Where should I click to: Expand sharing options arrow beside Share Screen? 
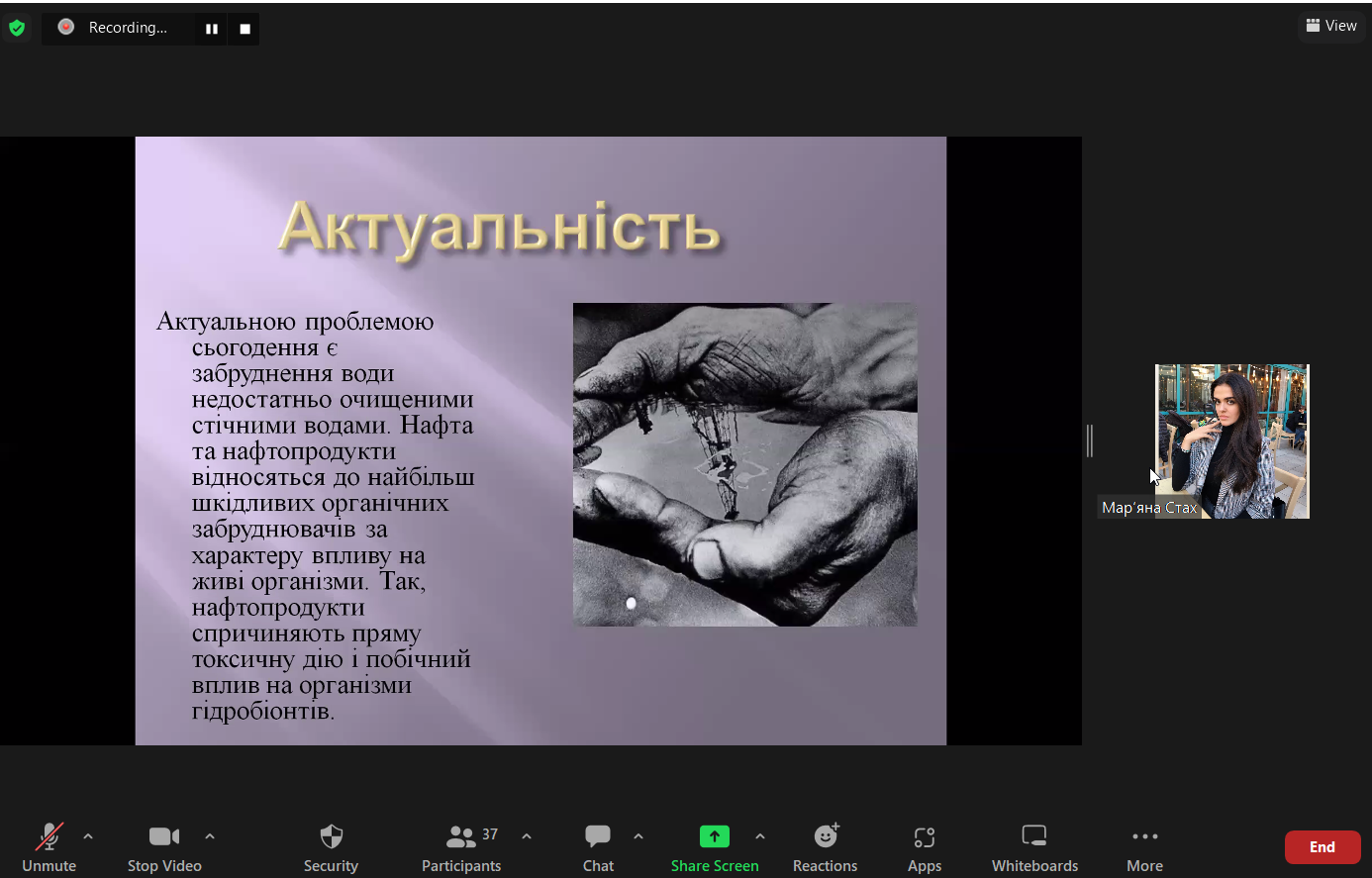click(x=760, y=837)
